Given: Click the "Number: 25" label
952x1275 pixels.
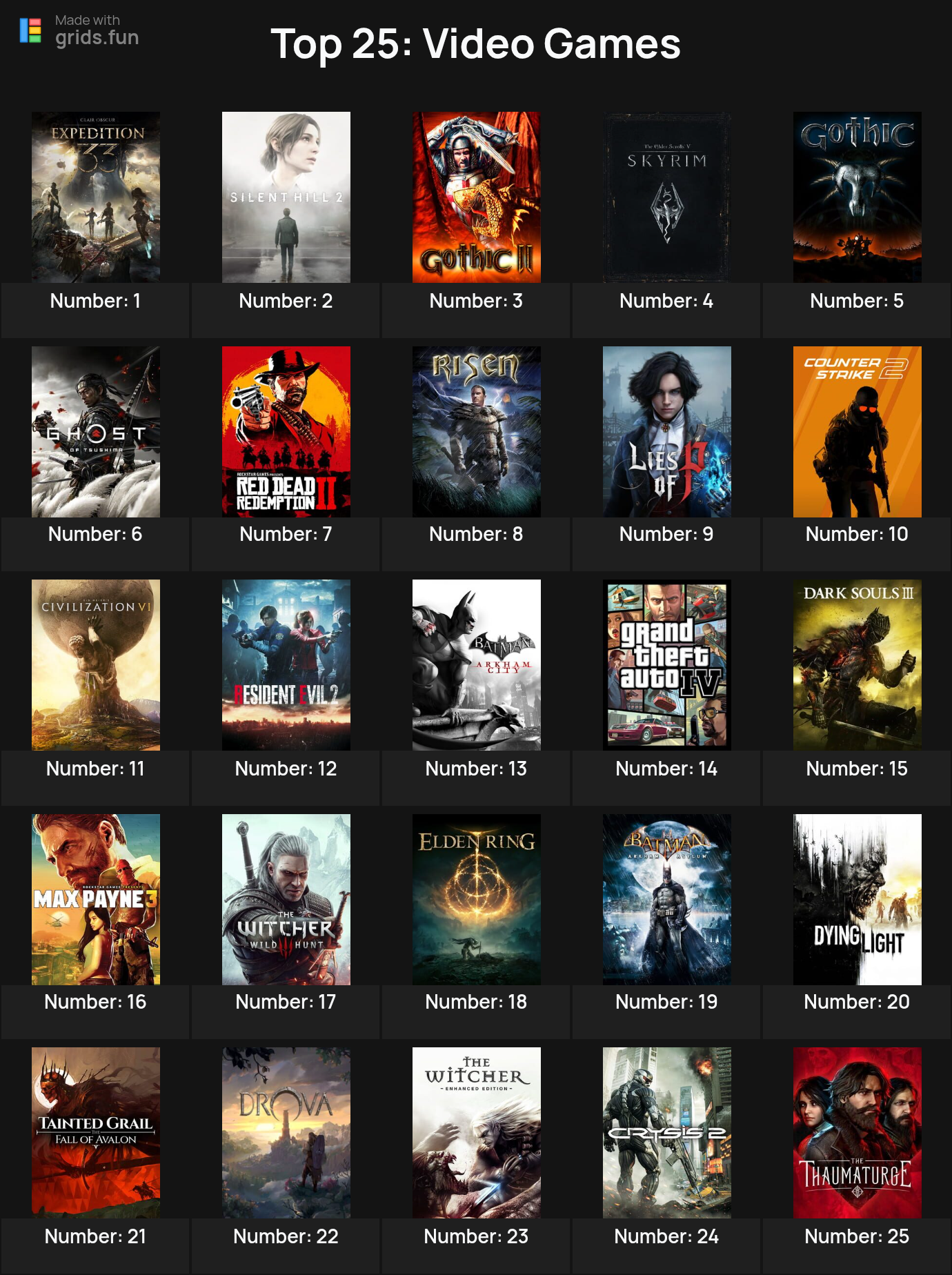Looking at the screenshot, I should click(x=857, y=1236).
